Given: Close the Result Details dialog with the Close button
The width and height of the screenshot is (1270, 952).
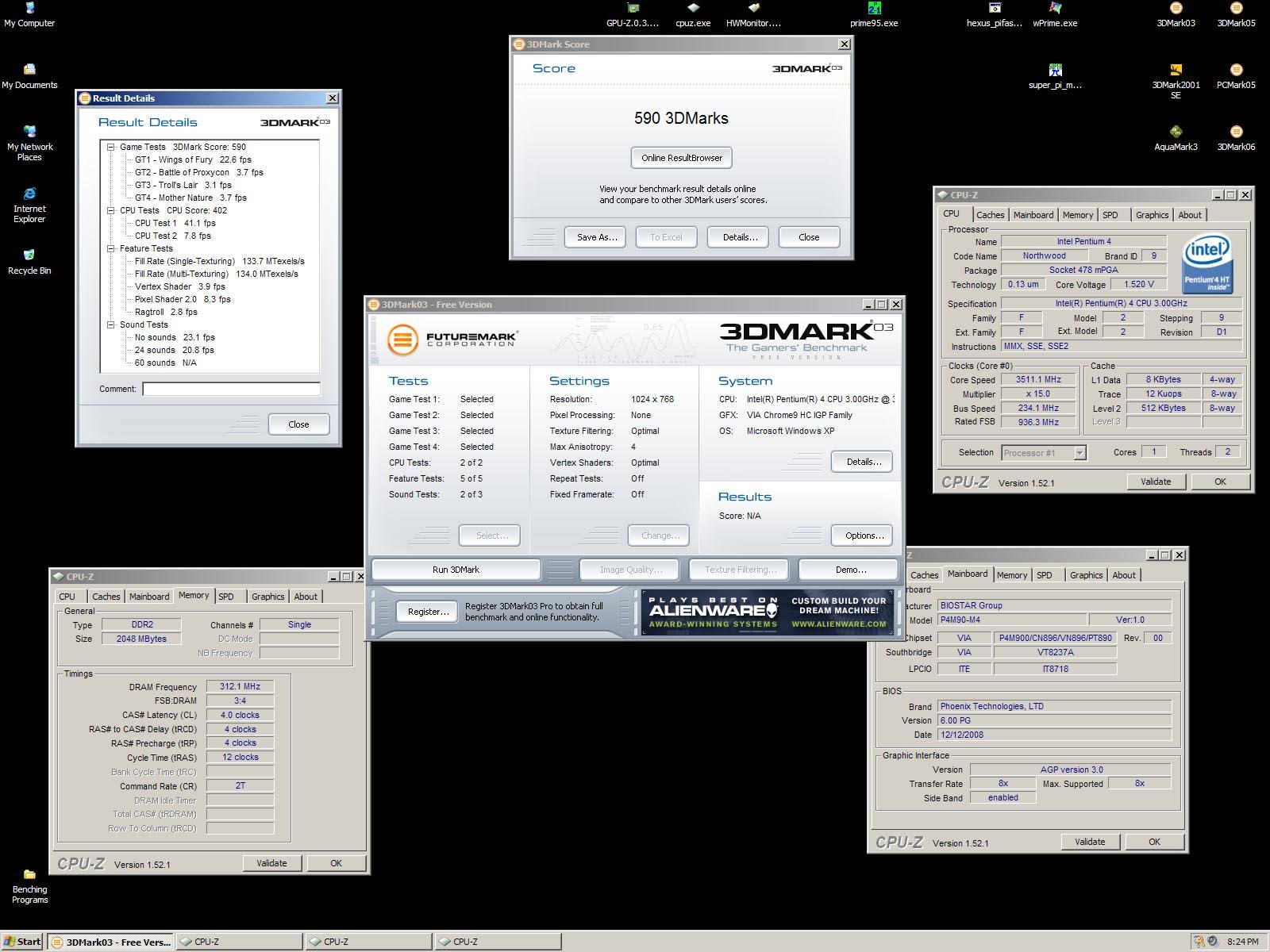Looking at the screenshot, I should (x=298, y=424).
